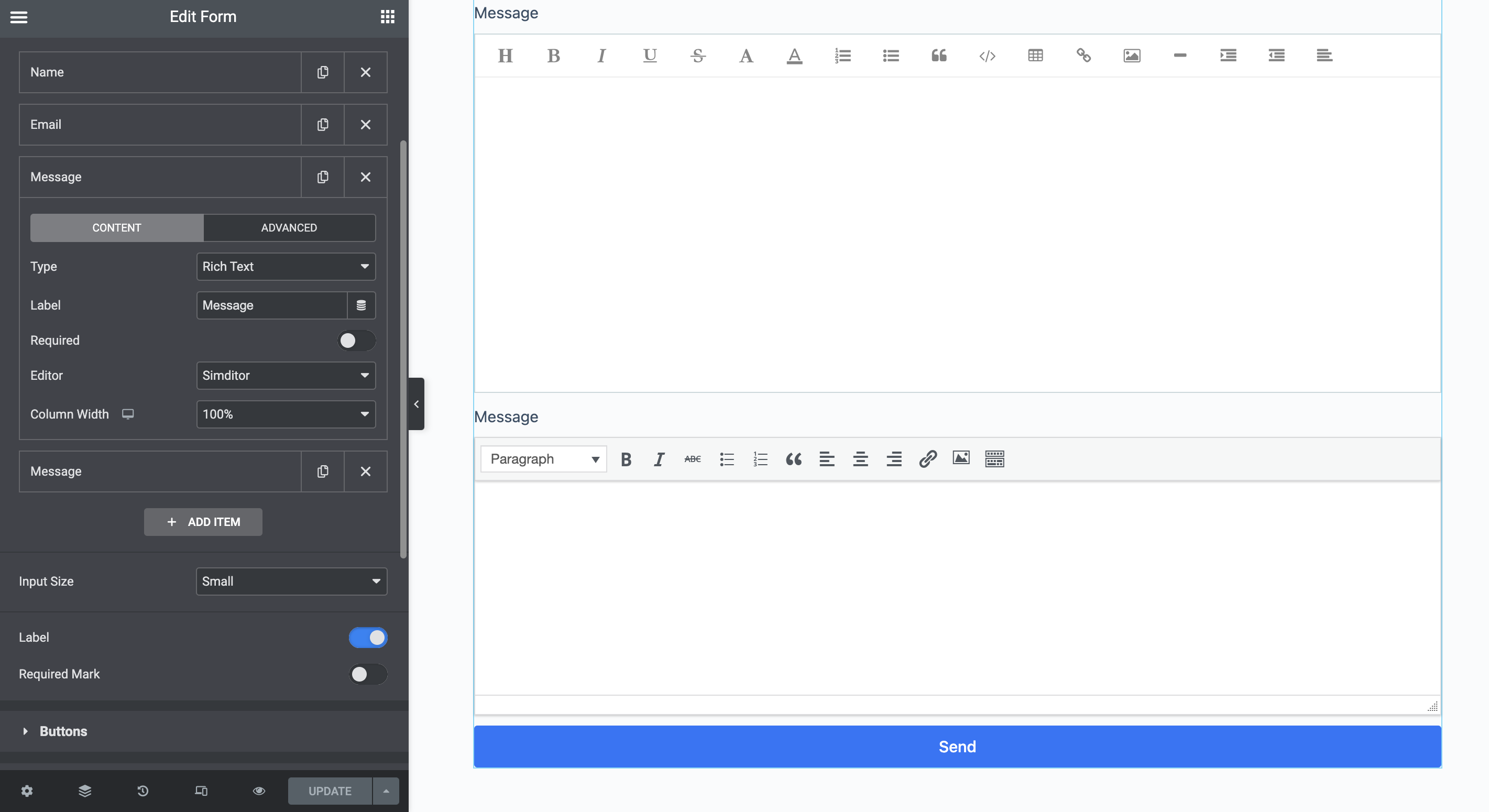1489x812 pixels.
Task: Open revision history icon in bottom bar
Action: click(143, 791)
